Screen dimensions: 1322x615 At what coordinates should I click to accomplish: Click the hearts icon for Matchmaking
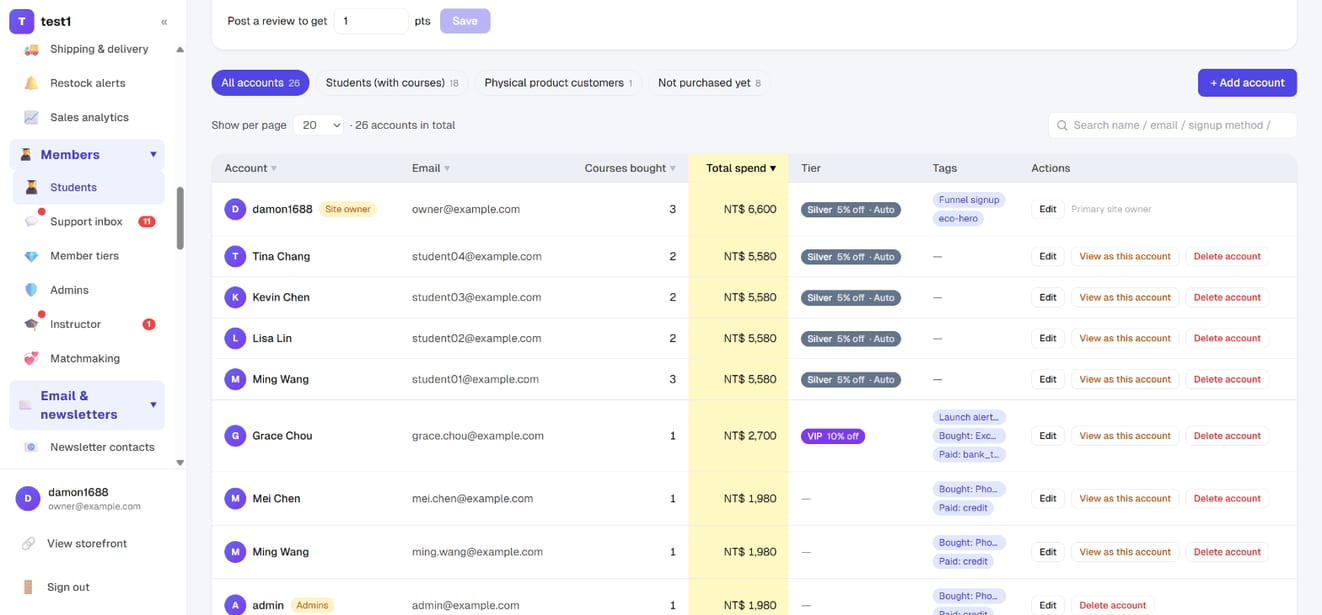[31, 358]
